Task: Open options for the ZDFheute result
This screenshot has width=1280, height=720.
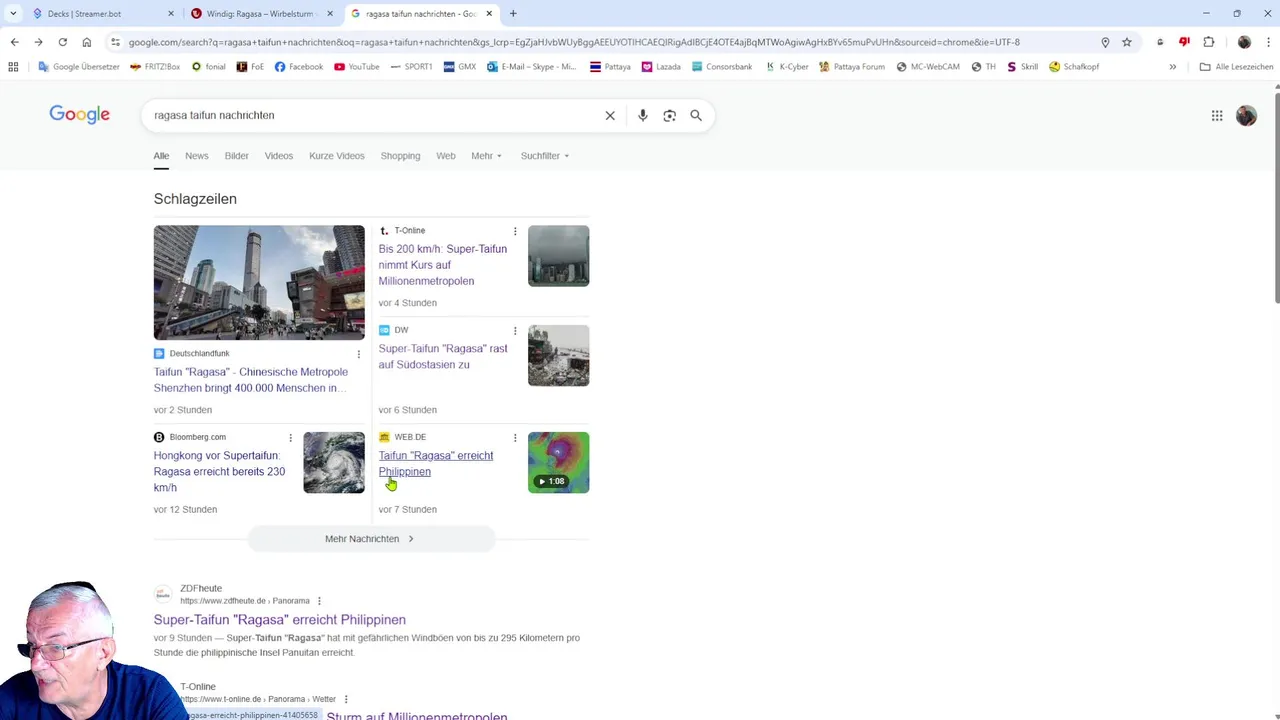Action: point(320,601)
